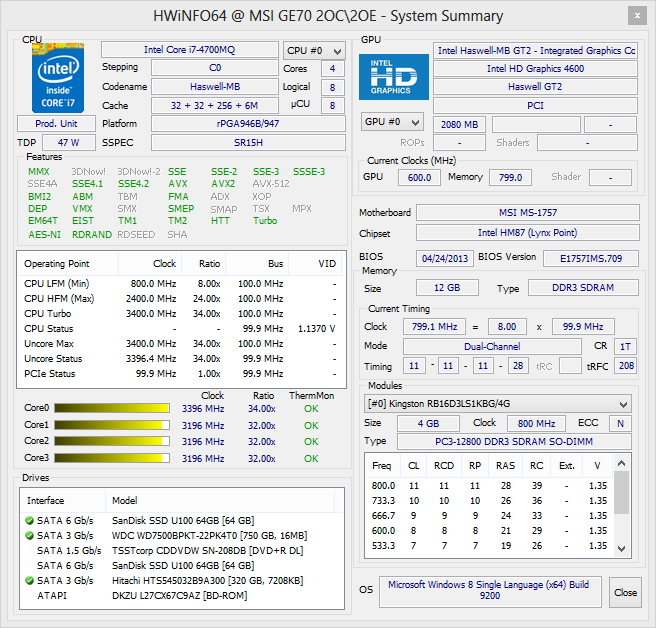Select the TSSTcorp CDDVDW SN-208DB drive row
Image resolution: width=656 pixels, height=628 pixels.
(182, 551)
